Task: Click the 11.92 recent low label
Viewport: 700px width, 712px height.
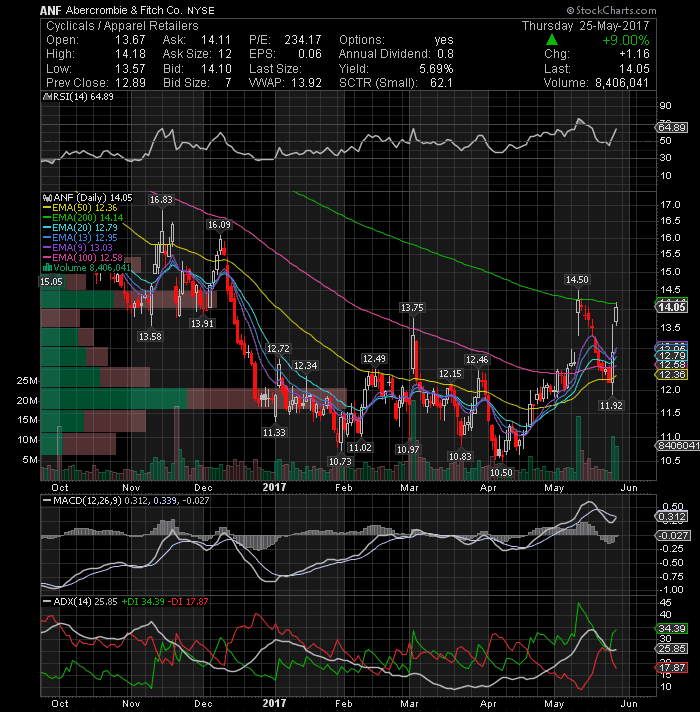Action: click(611, 405)
